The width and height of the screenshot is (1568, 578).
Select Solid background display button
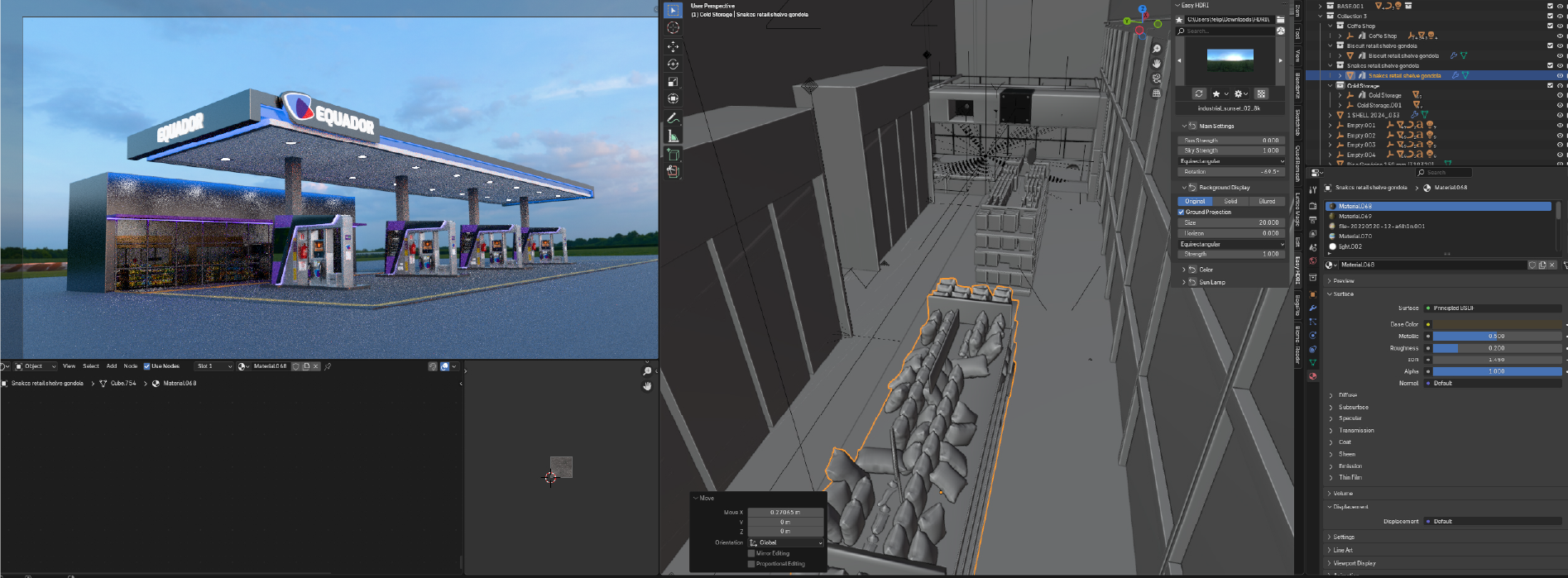pos(1231,201)
